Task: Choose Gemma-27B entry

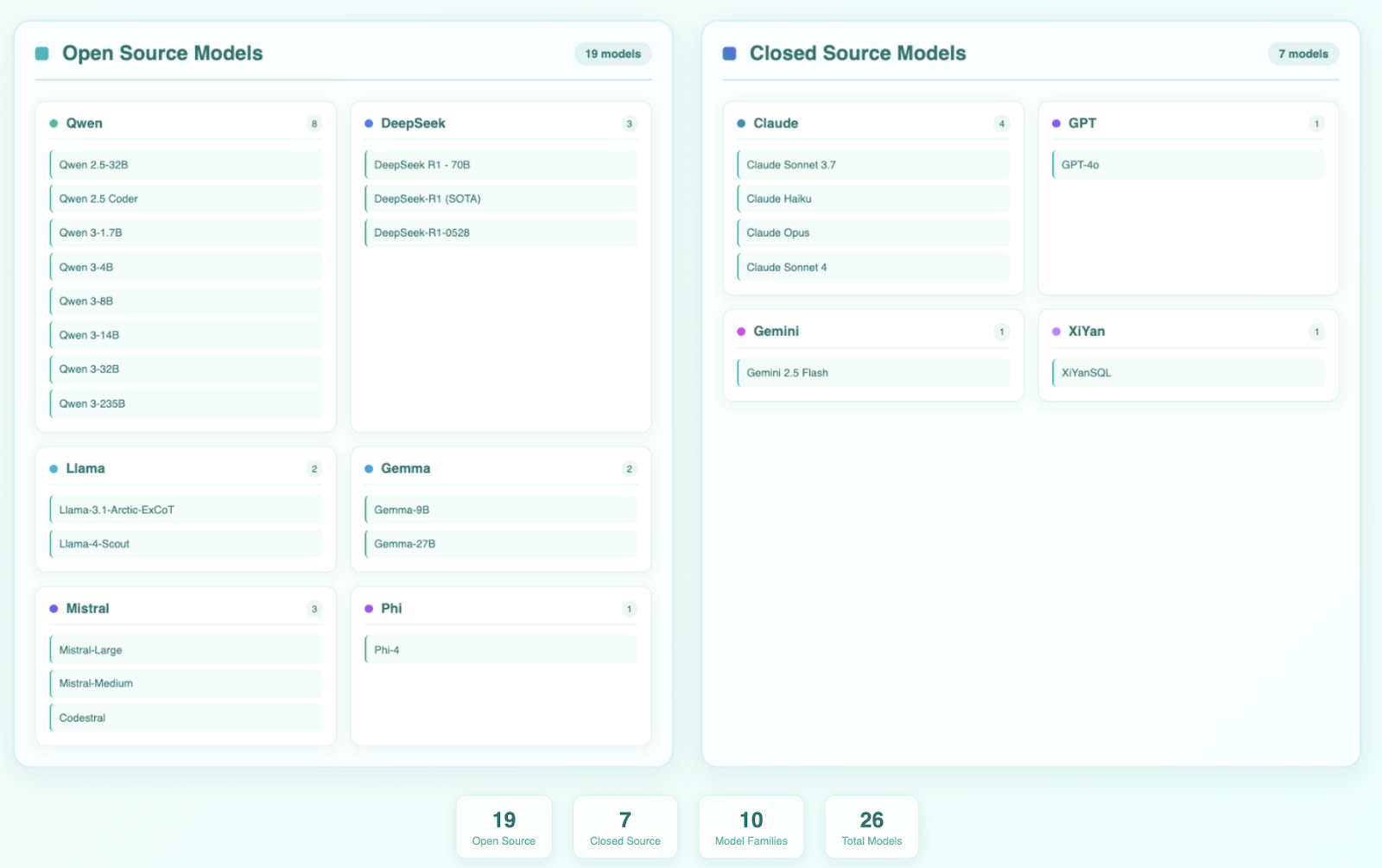Action: [x=501, y=544]
